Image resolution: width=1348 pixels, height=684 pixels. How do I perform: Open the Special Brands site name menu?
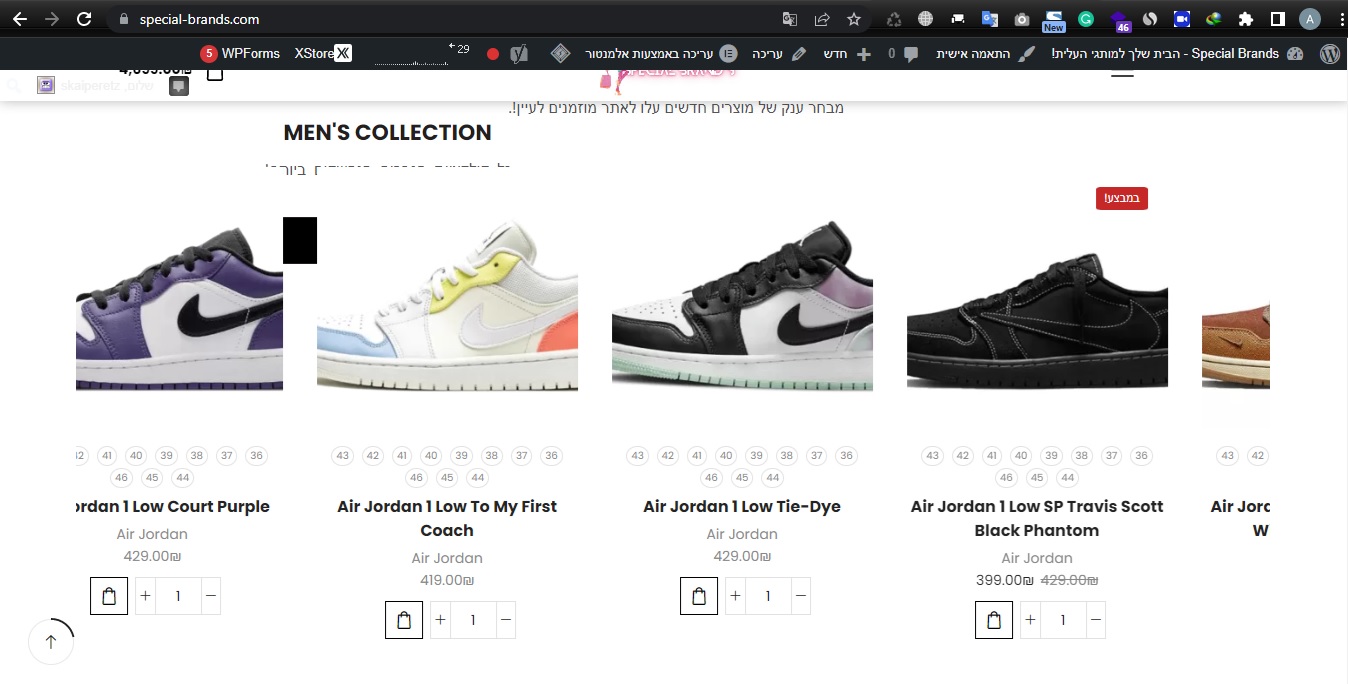pos(1178,54)
